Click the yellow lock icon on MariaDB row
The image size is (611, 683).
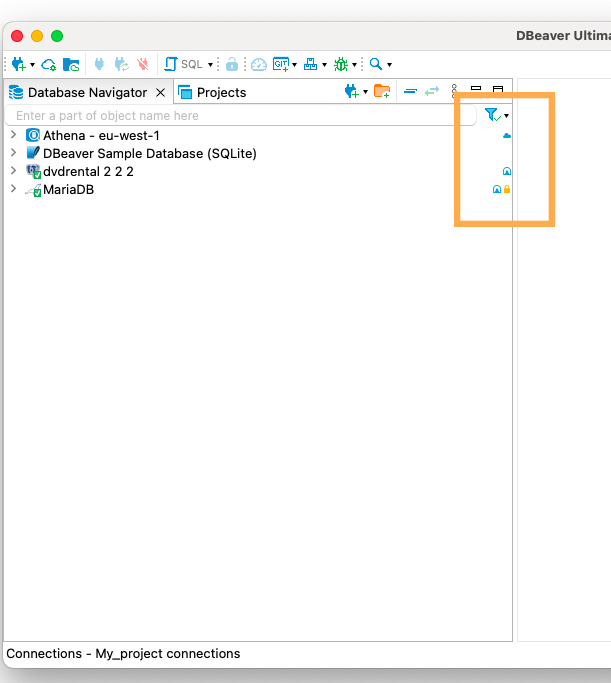(507, 189)
